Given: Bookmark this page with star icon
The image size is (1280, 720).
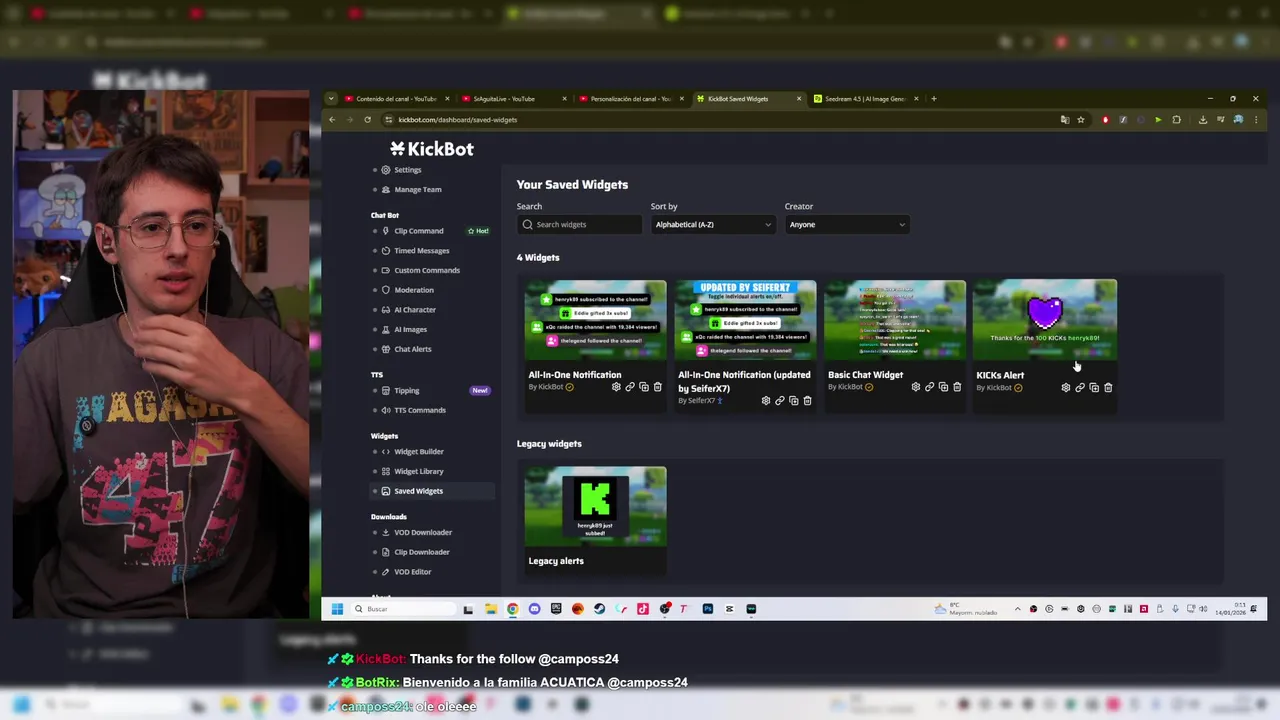Looking at the screenshot, I should 1081,120.
